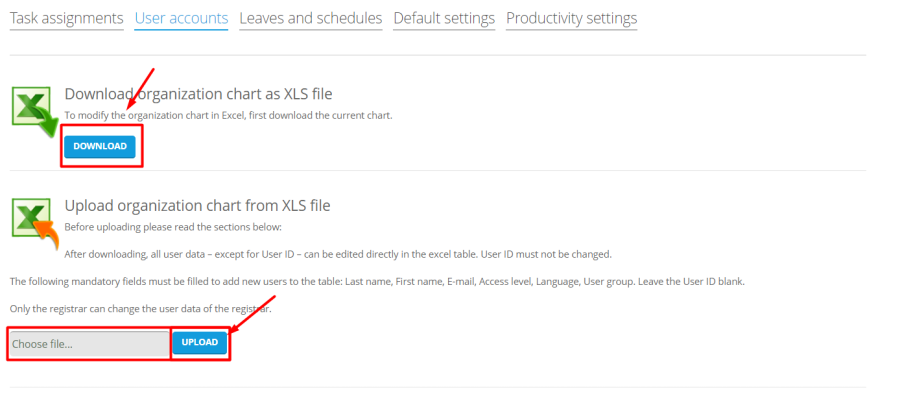Click the Excel upload icon with orange arrow
Screen dimensions: 900x405
pyautogui.click(x=34, y=224)
